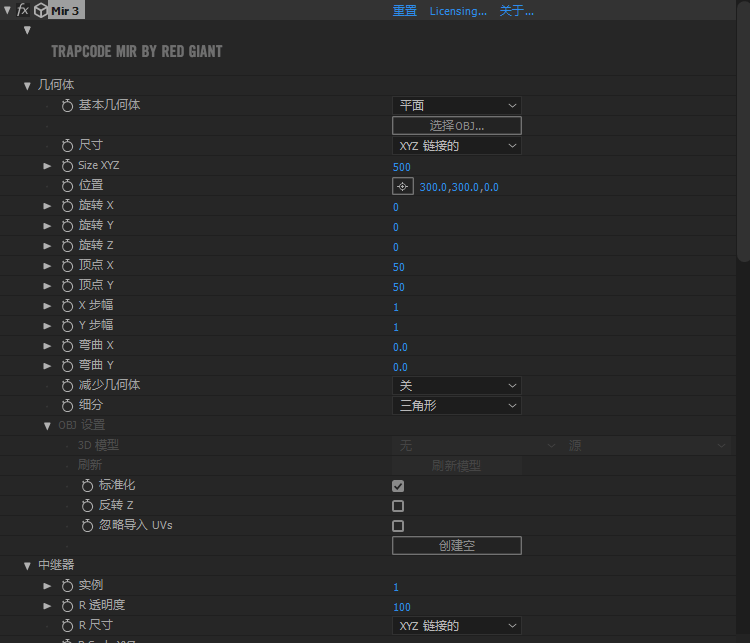Collapse the 中继器 group
750x643 pixels.
(27, 566)
